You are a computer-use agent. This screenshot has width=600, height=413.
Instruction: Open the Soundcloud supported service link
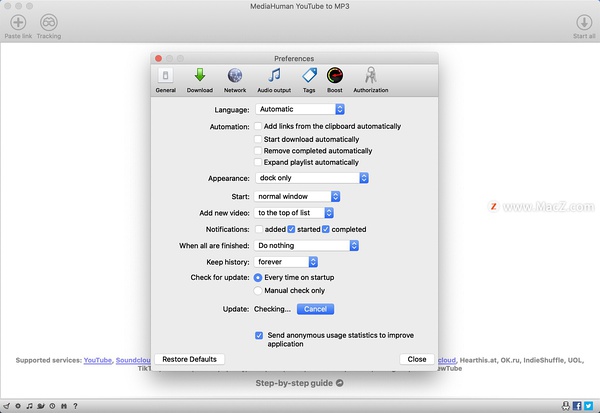pos(133,360)
